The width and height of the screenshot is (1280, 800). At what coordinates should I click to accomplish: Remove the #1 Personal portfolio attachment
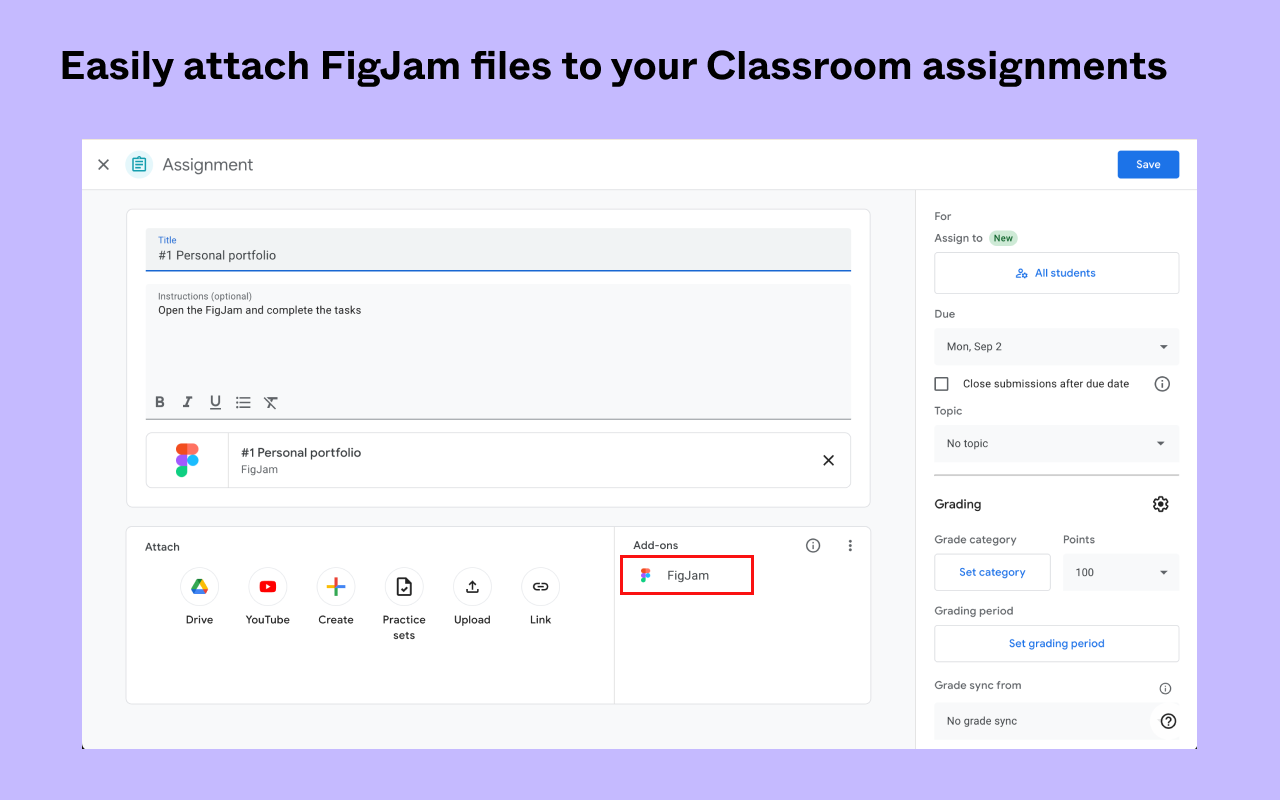click(828, 460)
